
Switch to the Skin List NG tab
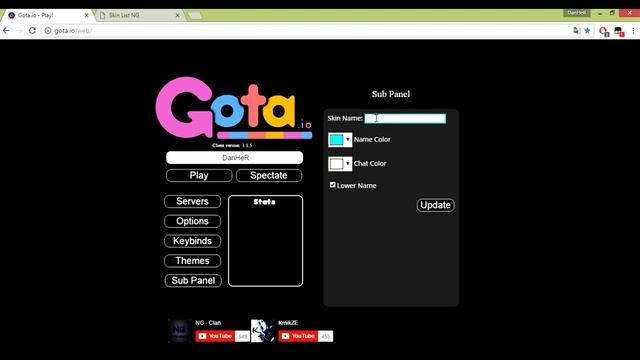point(140,15)
